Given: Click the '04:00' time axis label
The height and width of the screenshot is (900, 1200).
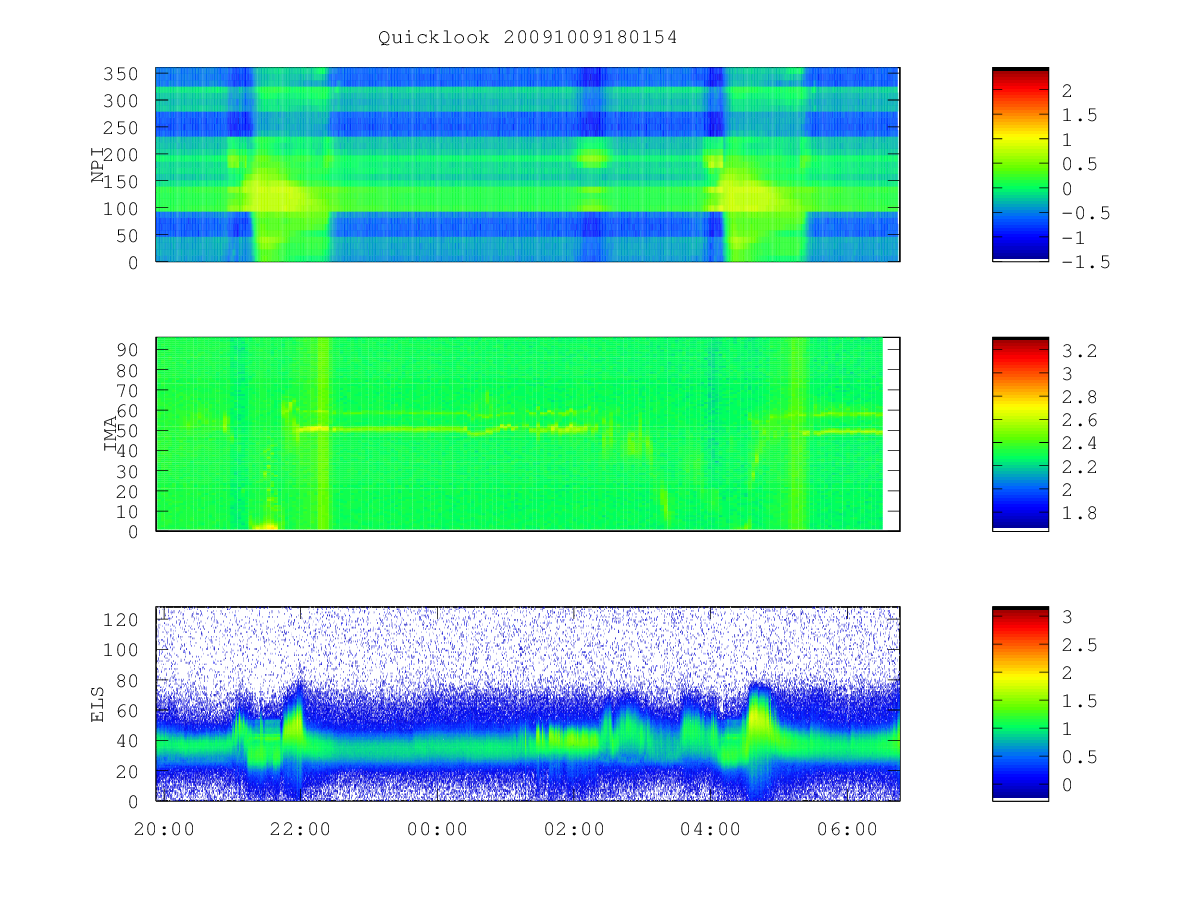Looking at the screenshot, I should click(x=710, y=830).
